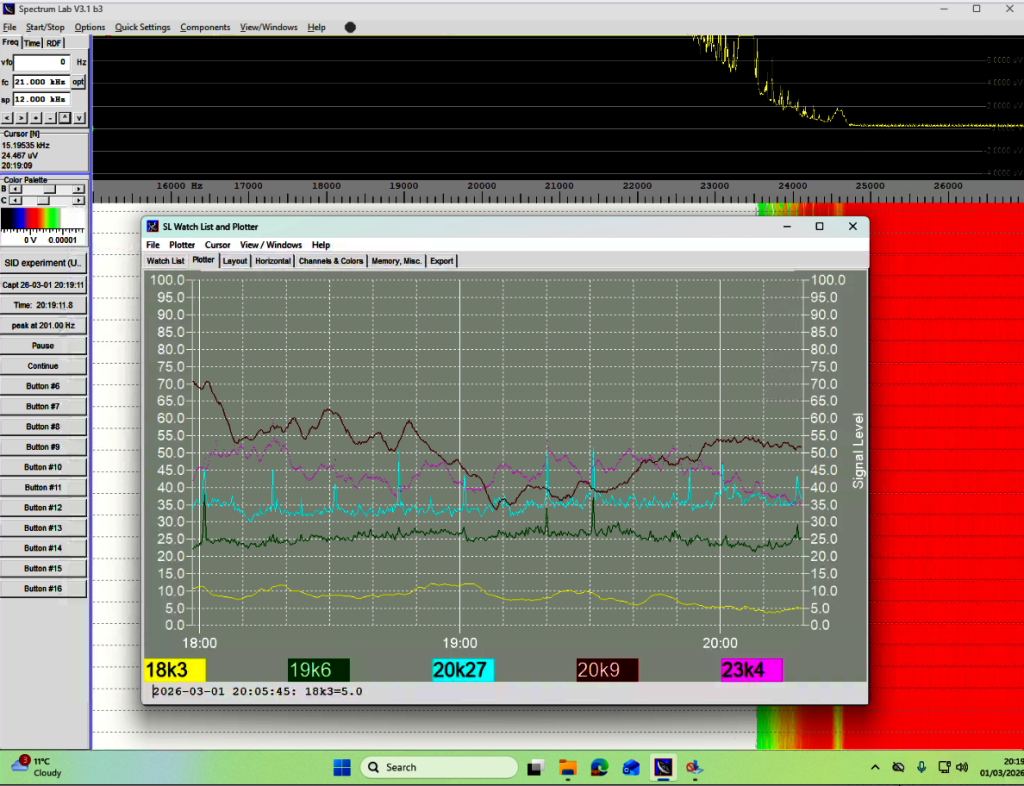This screenshot has width=1024, height=786.
Task: Click the fc center frequency input field
Action: click(40, 81)
